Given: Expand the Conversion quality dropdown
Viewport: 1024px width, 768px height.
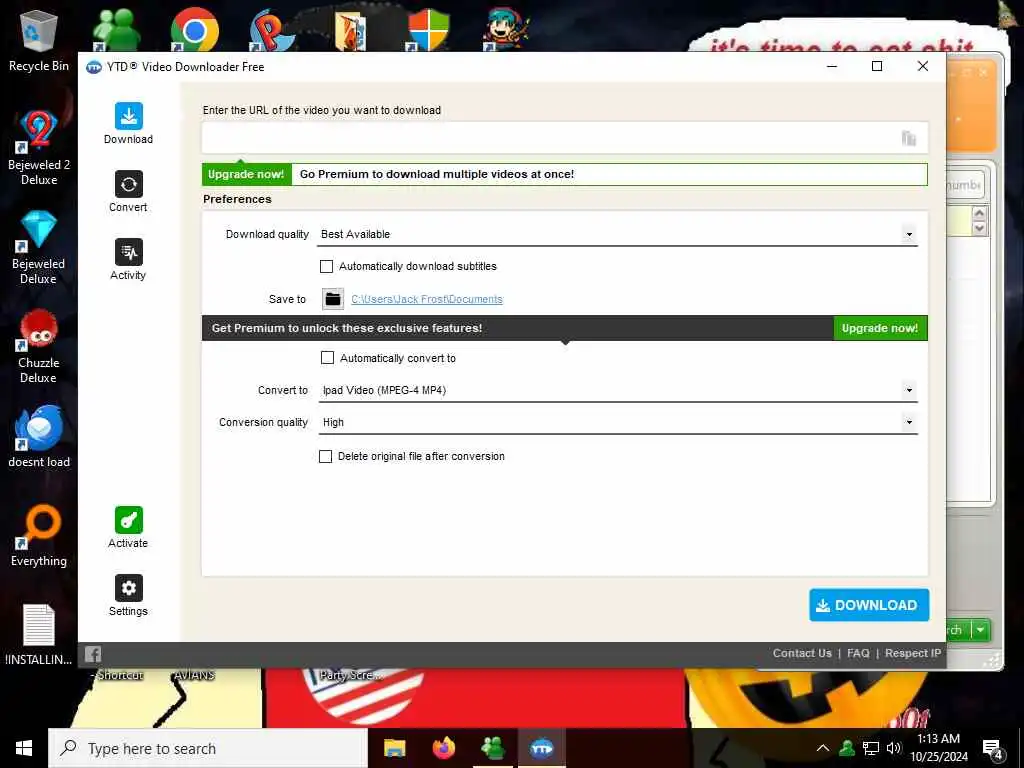Looking at the screenshot, I should (908, 423).
